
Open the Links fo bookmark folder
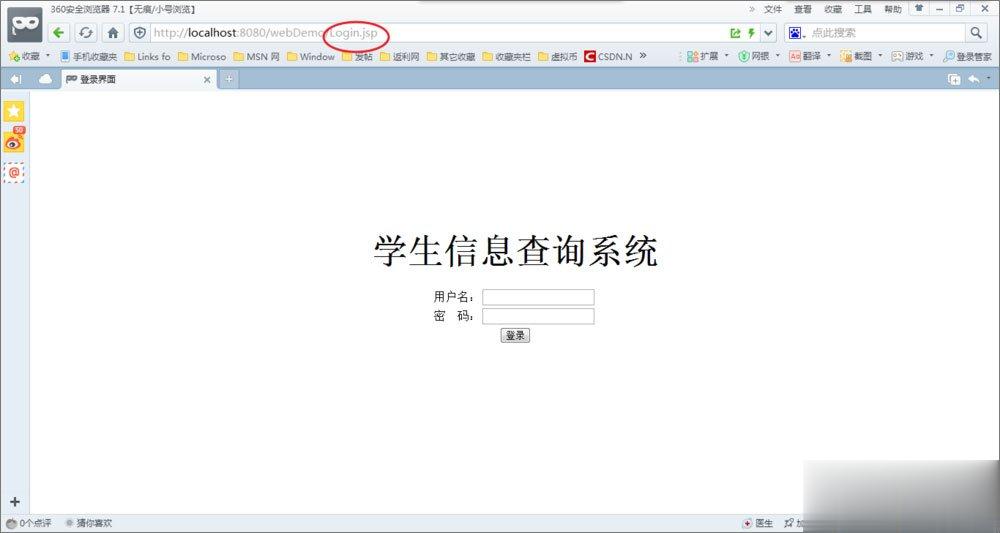point(147,56)
